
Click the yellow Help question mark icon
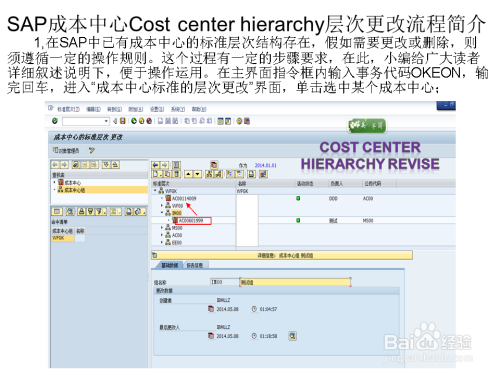click(239, 121)
